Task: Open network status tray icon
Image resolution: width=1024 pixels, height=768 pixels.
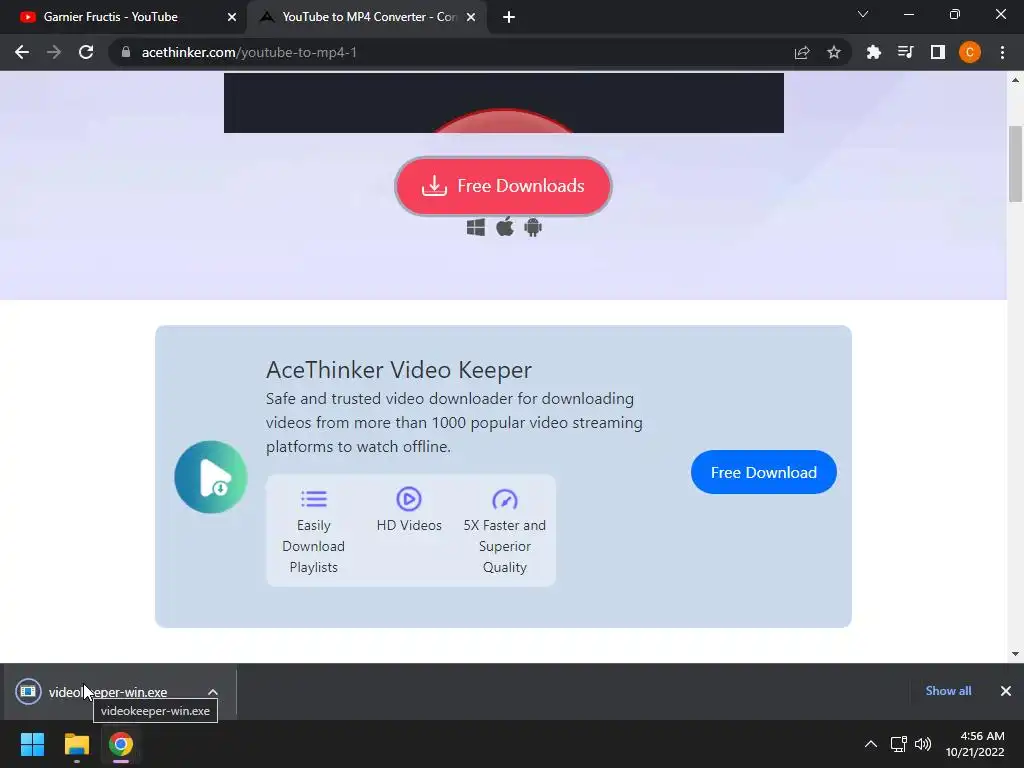Action: point(899,744)
